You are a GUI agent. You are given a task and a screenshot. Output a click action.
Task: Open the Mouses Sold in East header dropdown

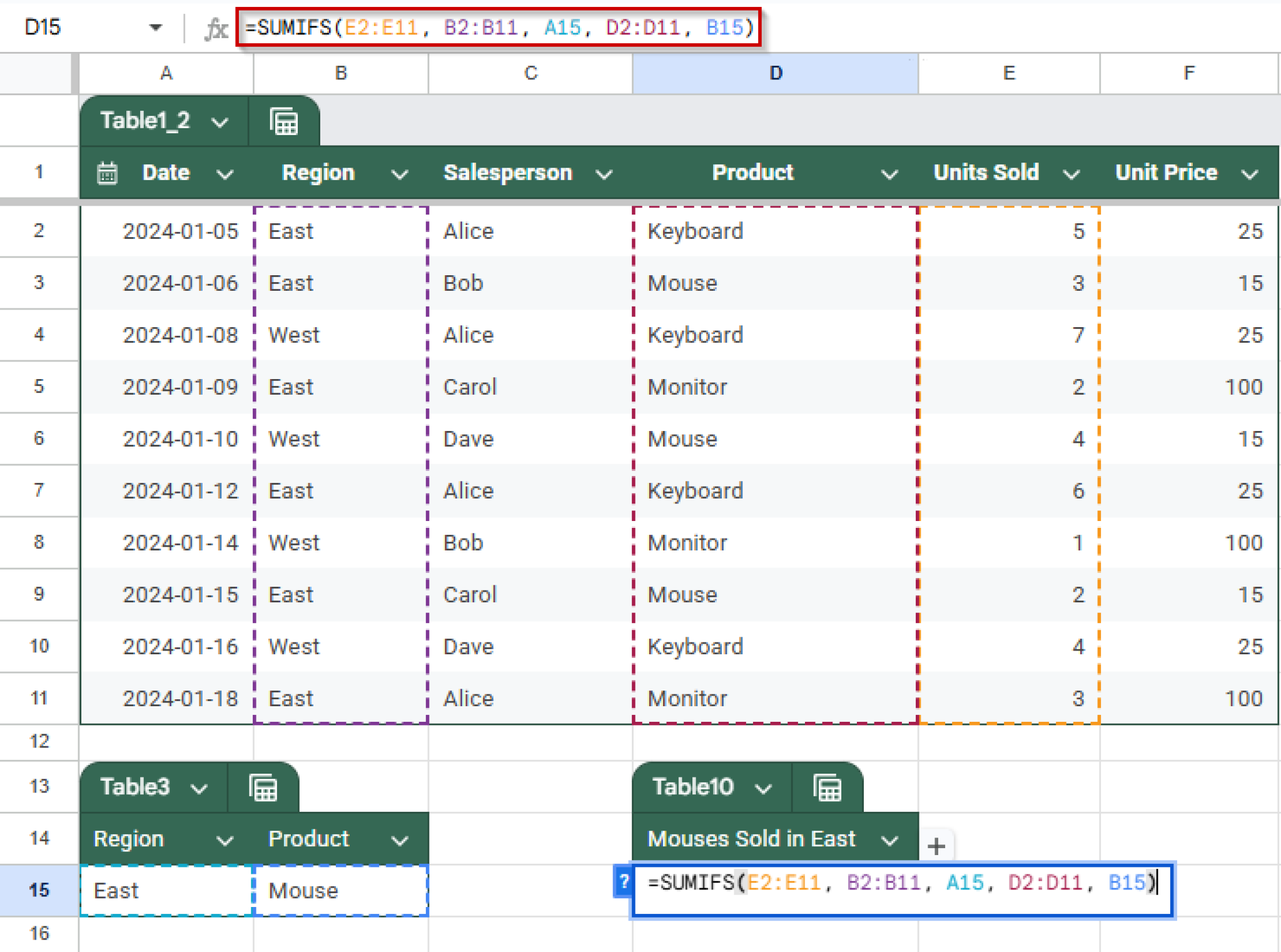tap(891, 839)
